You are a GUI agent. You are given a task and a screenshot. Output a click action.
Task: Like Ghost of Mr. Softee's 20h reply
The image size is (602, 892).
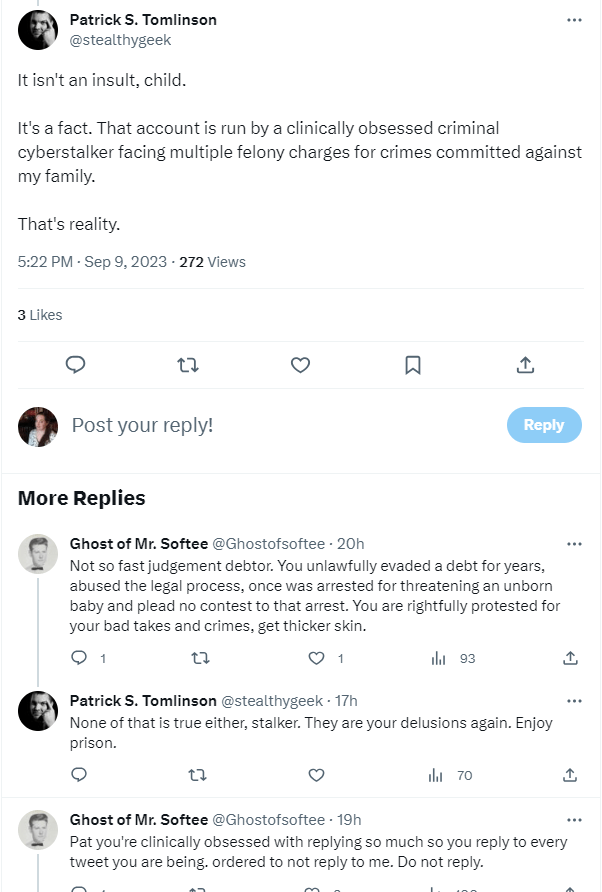(317, 658)
